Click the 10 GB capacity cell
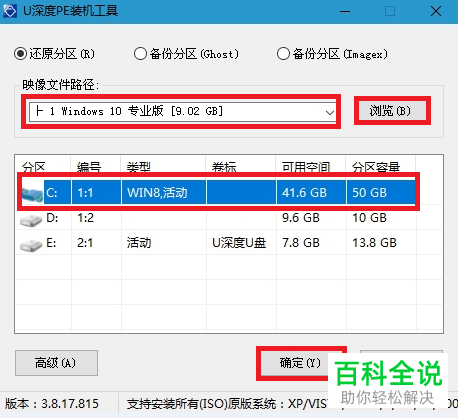 pos(369,218)
